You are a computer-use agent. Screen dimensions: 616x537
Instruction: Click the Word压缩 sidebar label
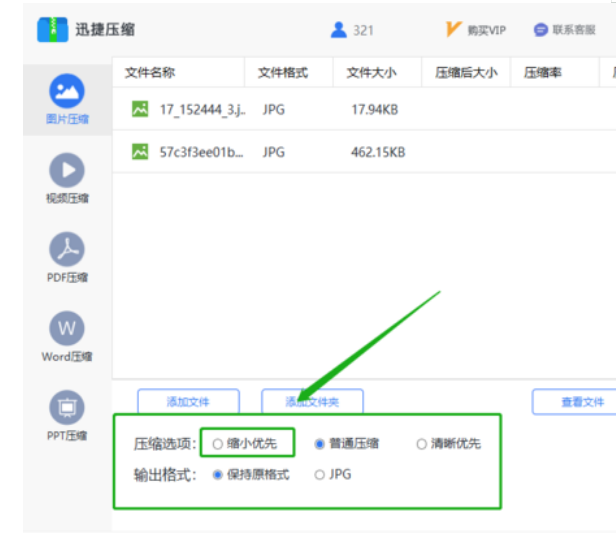click(67, 356)
